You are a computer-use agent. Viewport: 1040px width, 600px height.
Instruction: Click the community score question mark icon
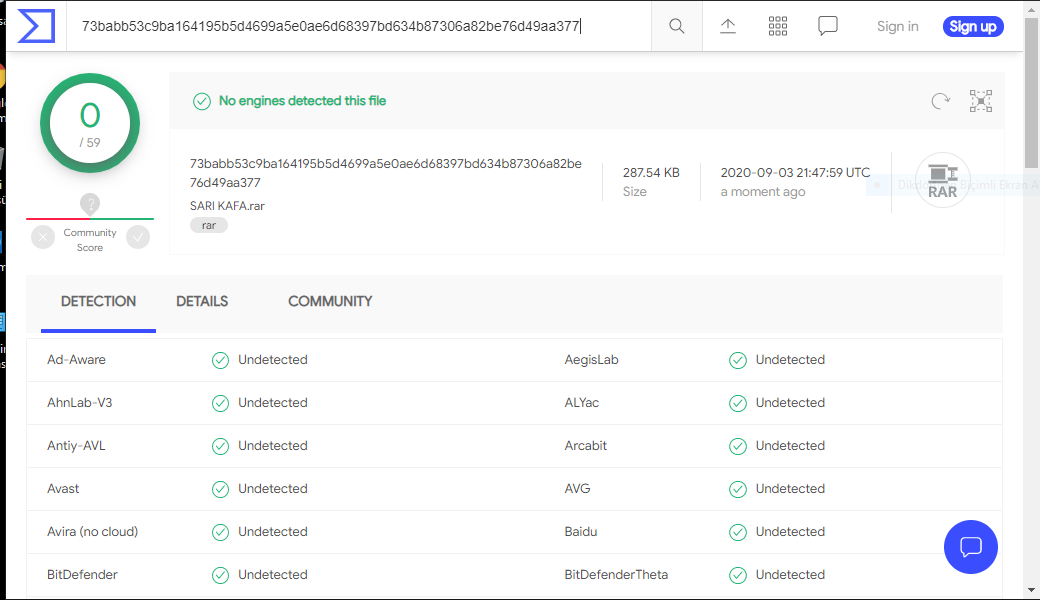(x=90, y=204)
